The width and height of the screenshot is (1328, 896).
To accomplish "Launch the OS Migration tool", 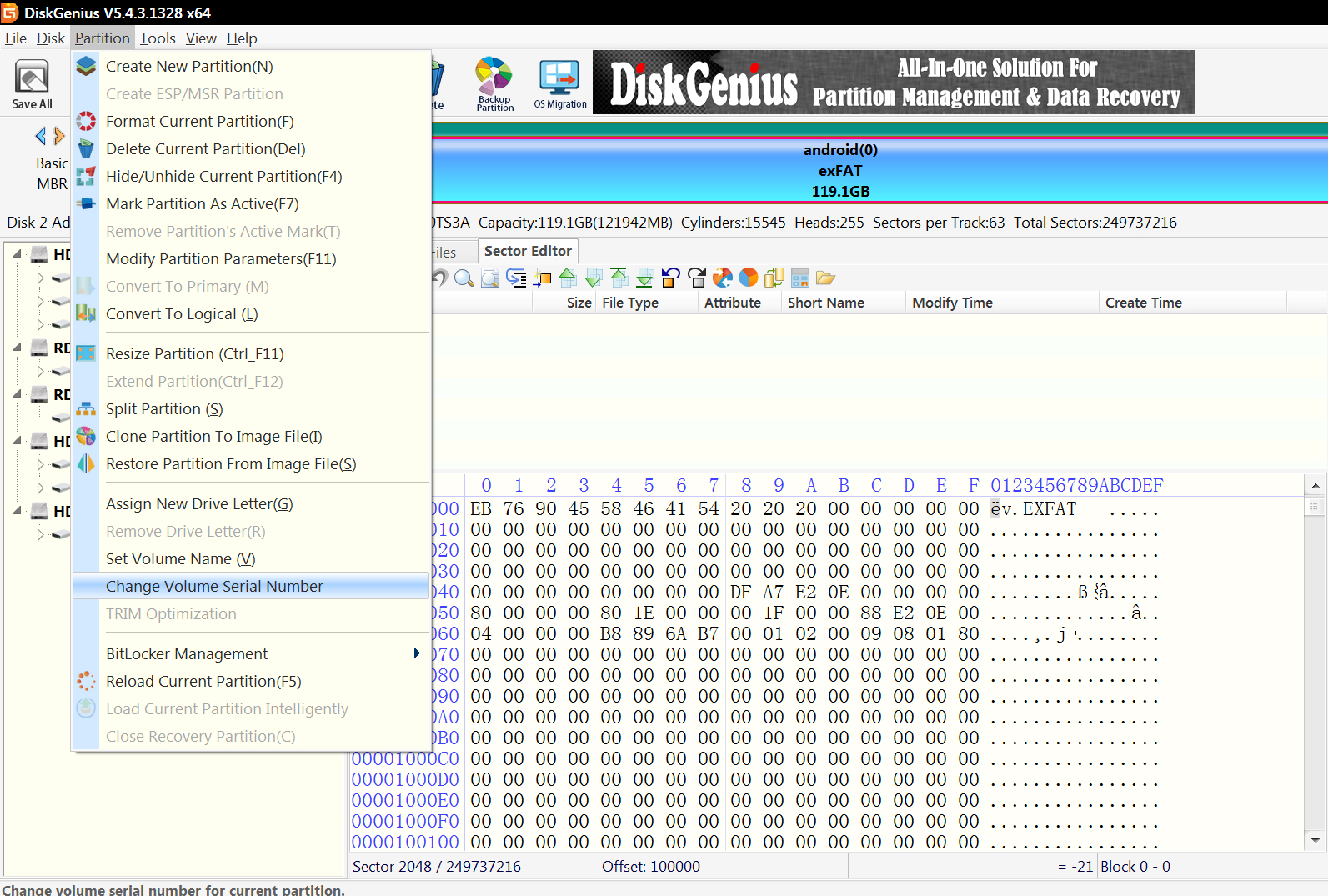I will pos(560,83).
